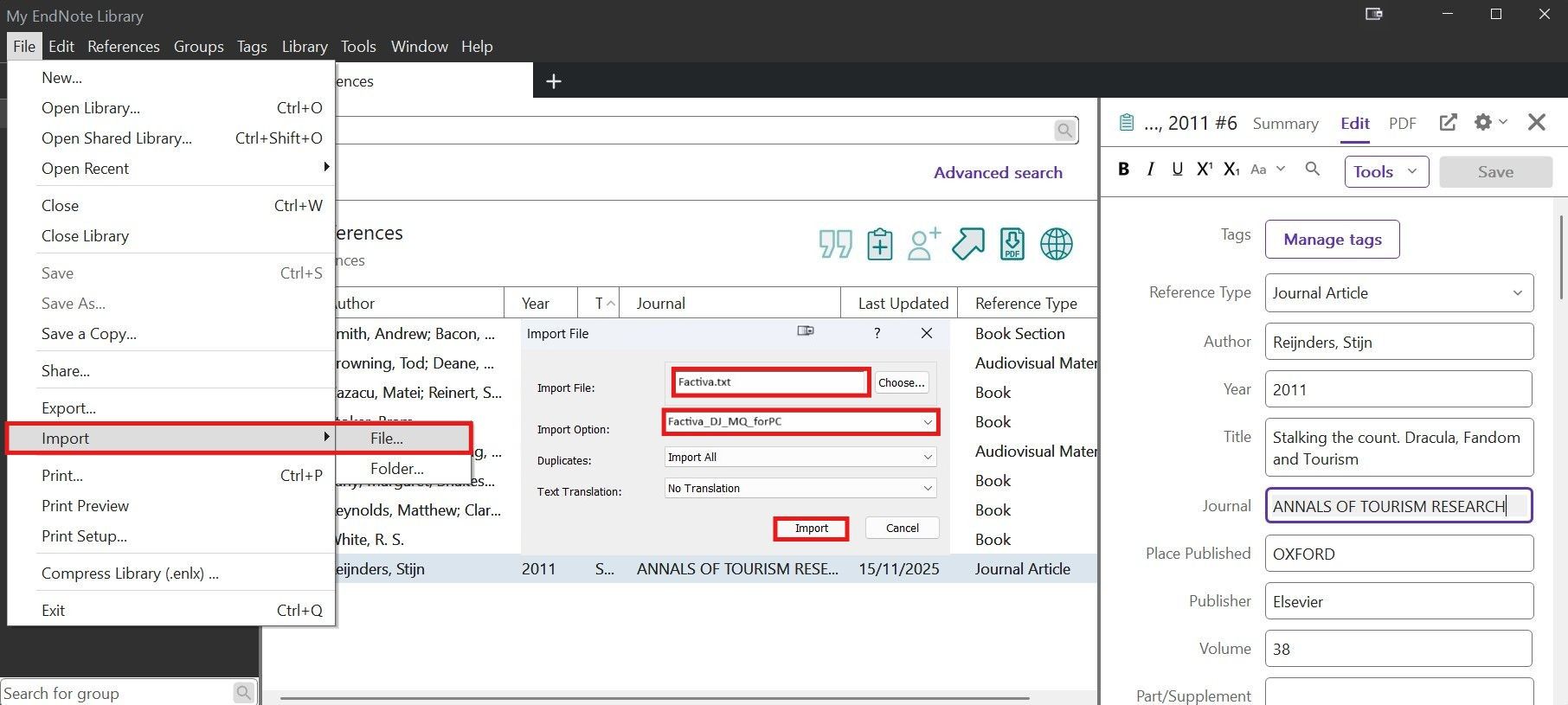This screenshot has height=705, width=1568.
Task: Click the Bold formatting icon
Action: click(1123, 170)
